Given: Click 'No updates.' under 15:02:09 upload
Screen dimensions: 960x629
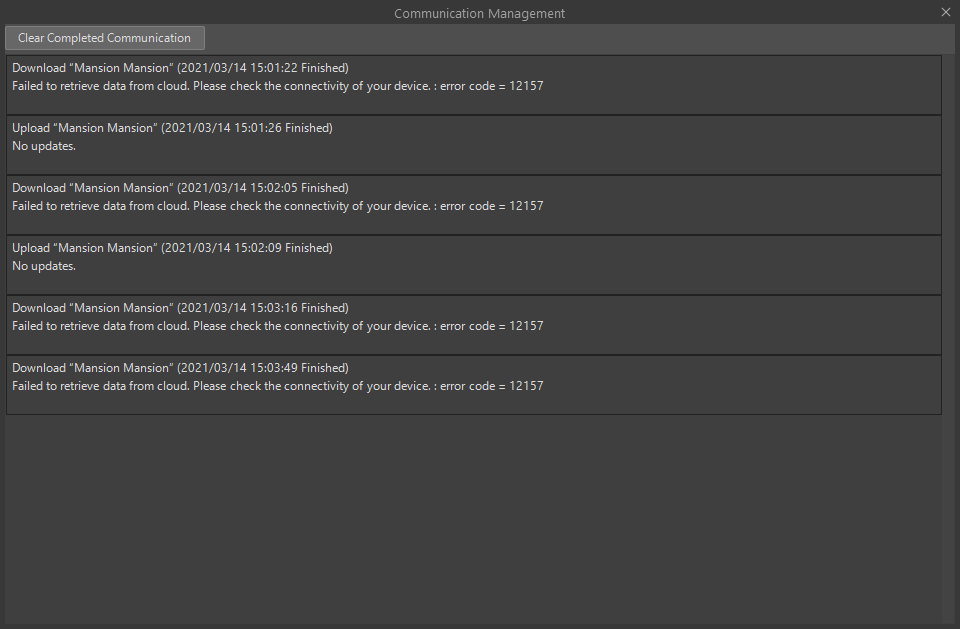Looking at the screenshot, I should [x=44, y=266].
